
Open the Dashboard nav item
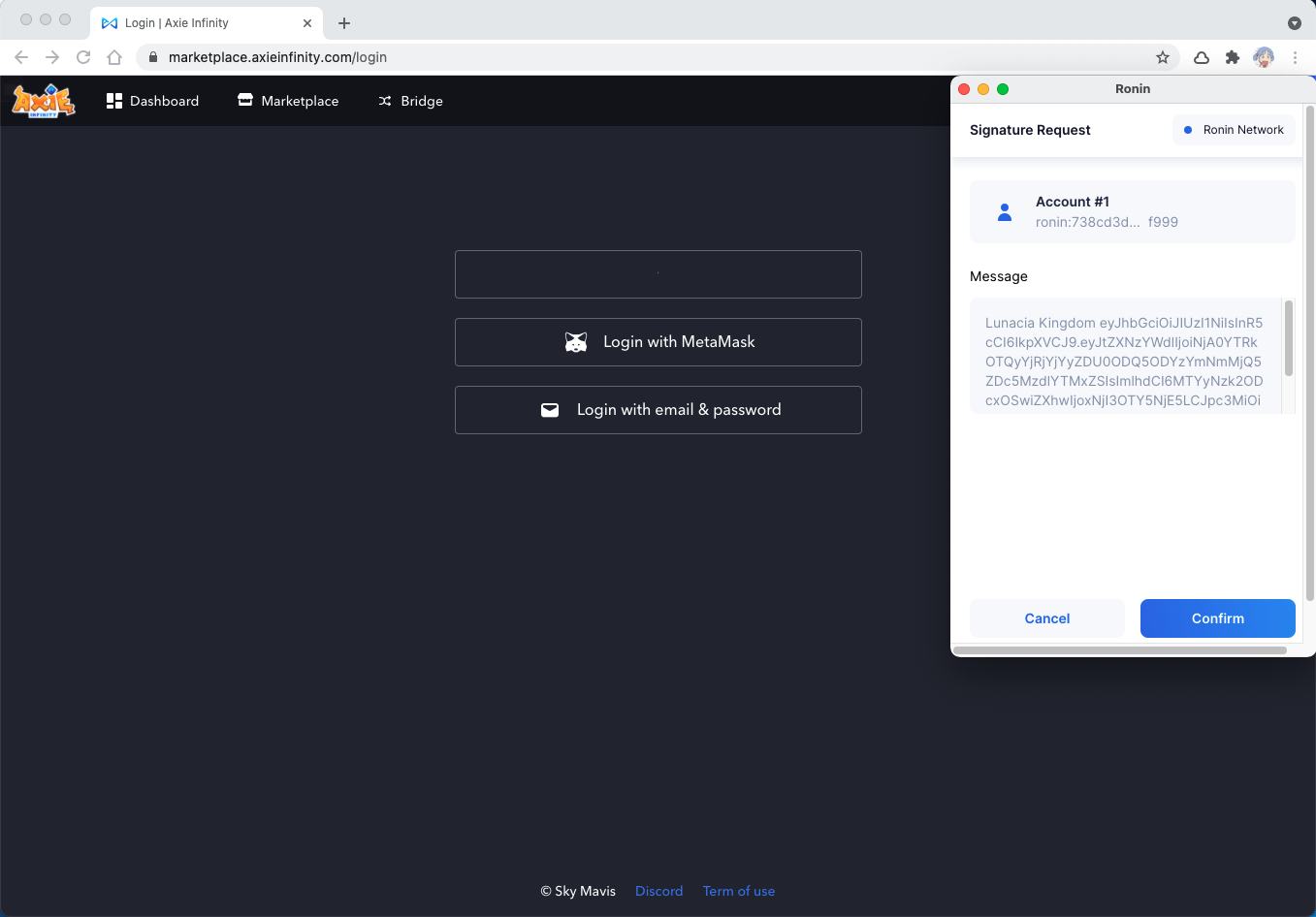152,101
